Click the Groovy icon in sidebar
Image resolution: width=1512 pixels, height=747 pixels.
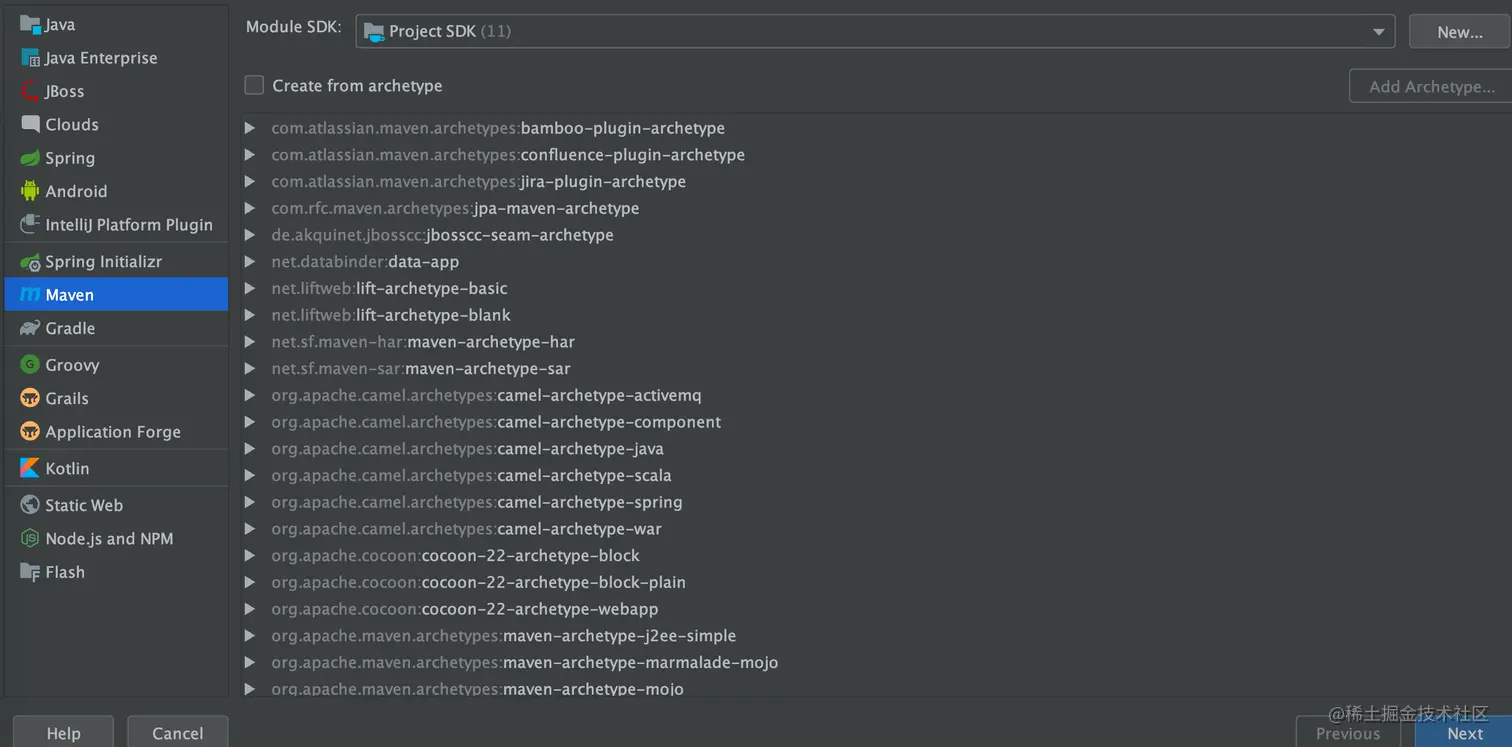coord(30,365)
